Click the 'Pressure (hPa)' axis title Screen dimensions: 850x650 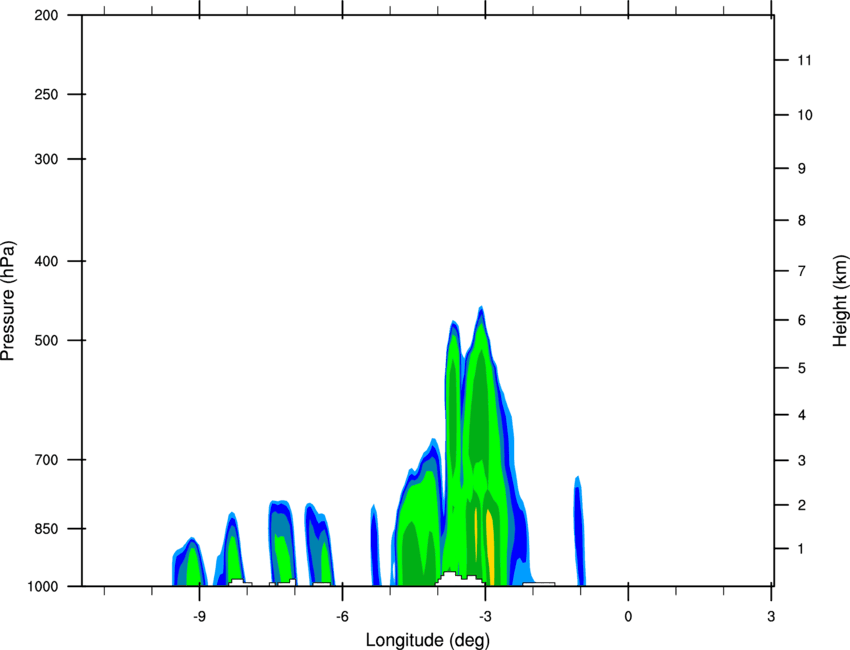pos(8,301)
